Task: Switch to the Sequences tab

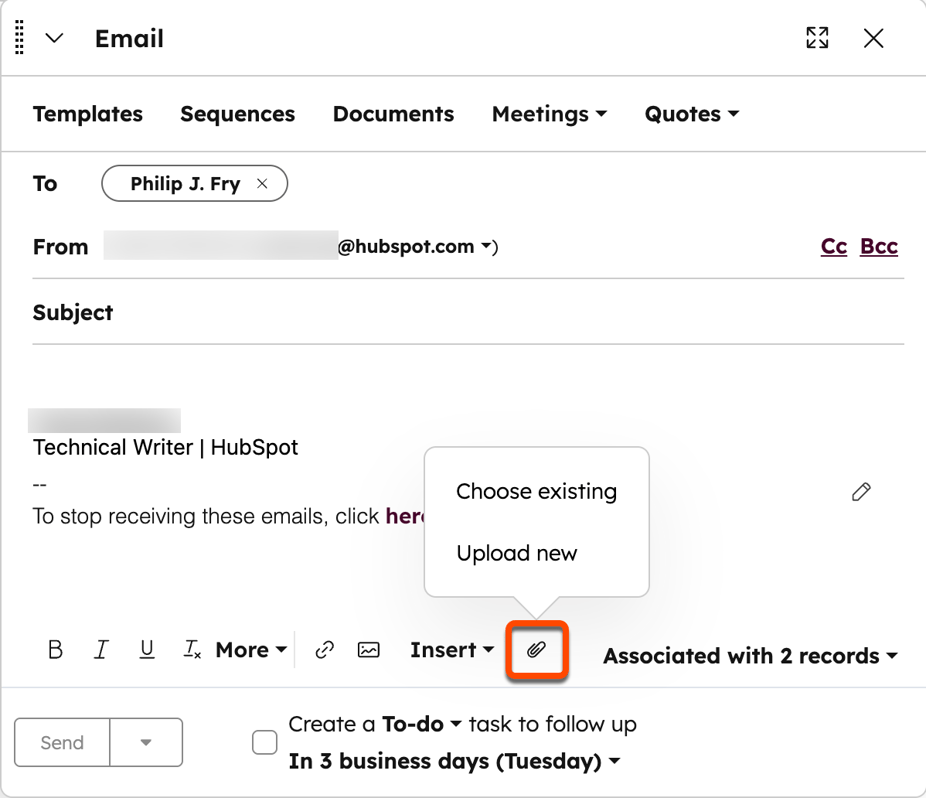Action: [237, 114]
